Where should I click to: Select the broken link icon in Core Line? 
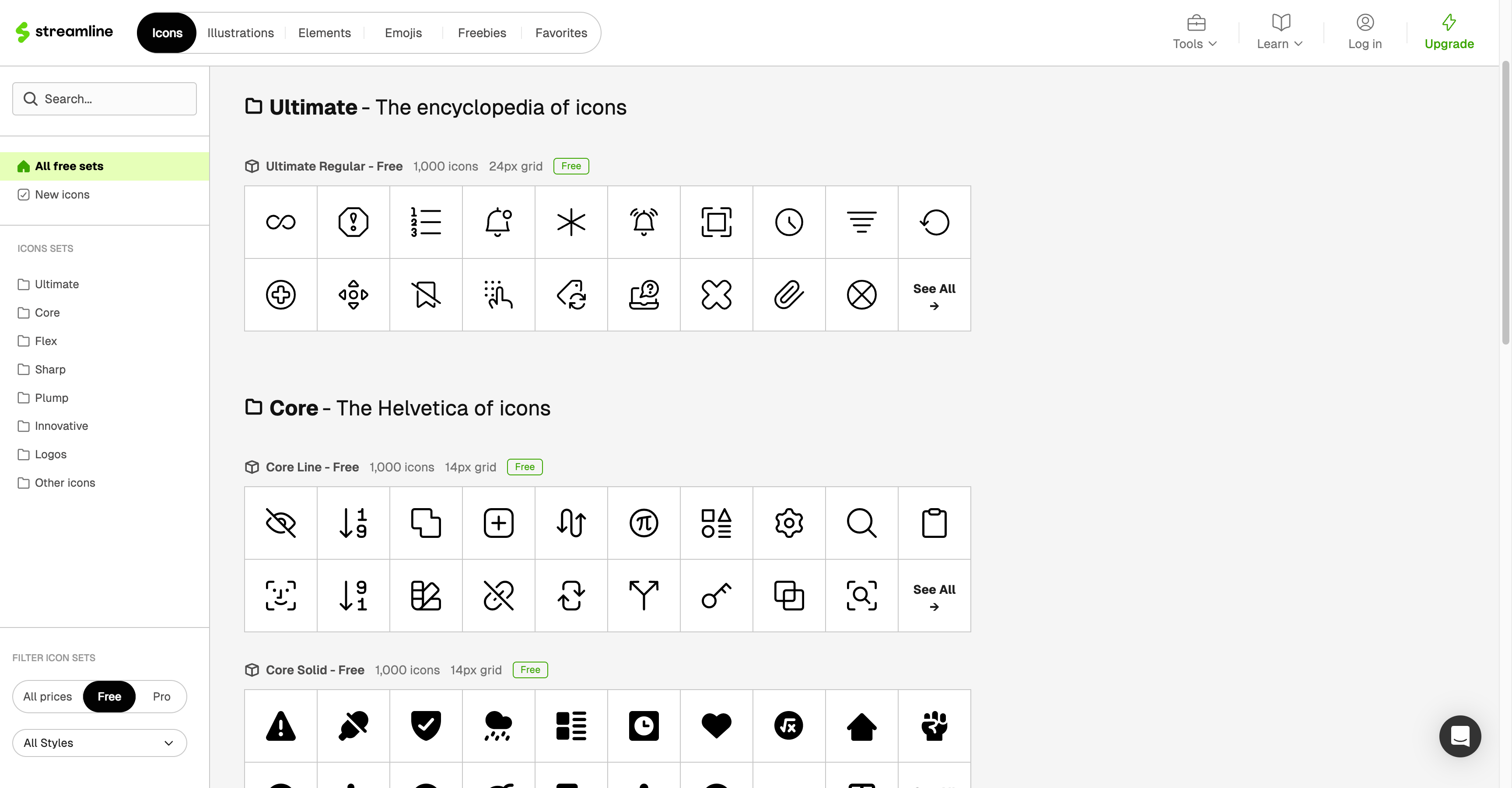pyautogui.click(x=498, y=596)
